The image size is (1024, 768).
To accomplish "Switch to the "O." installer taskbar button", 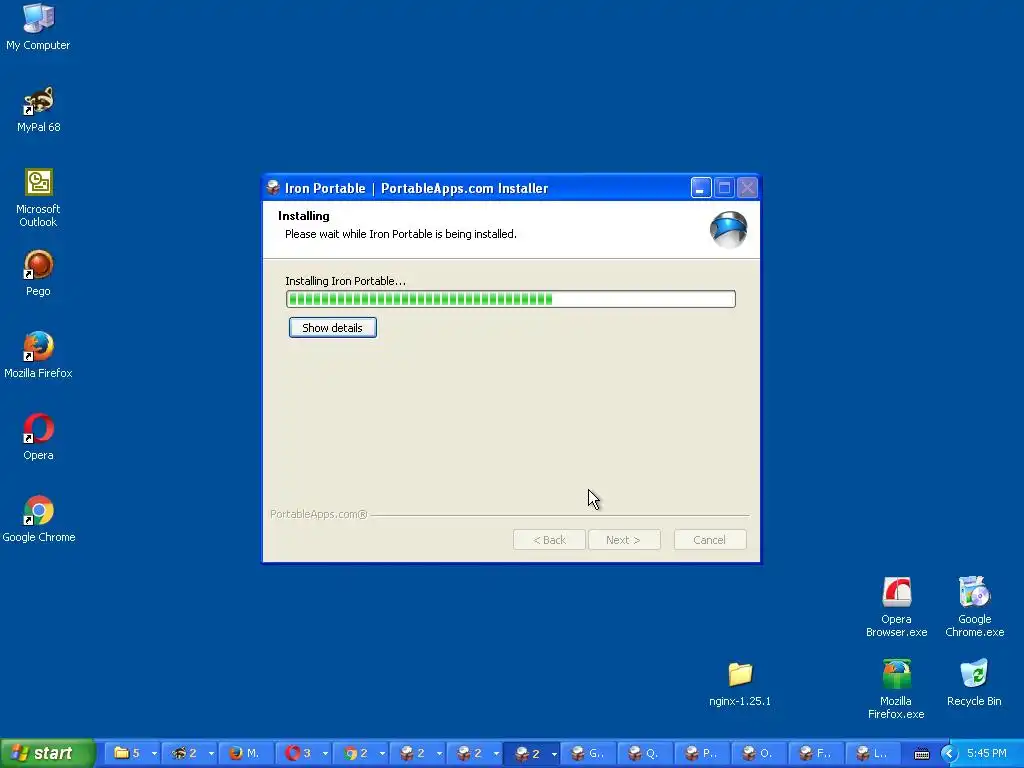I will coord(759,754).
